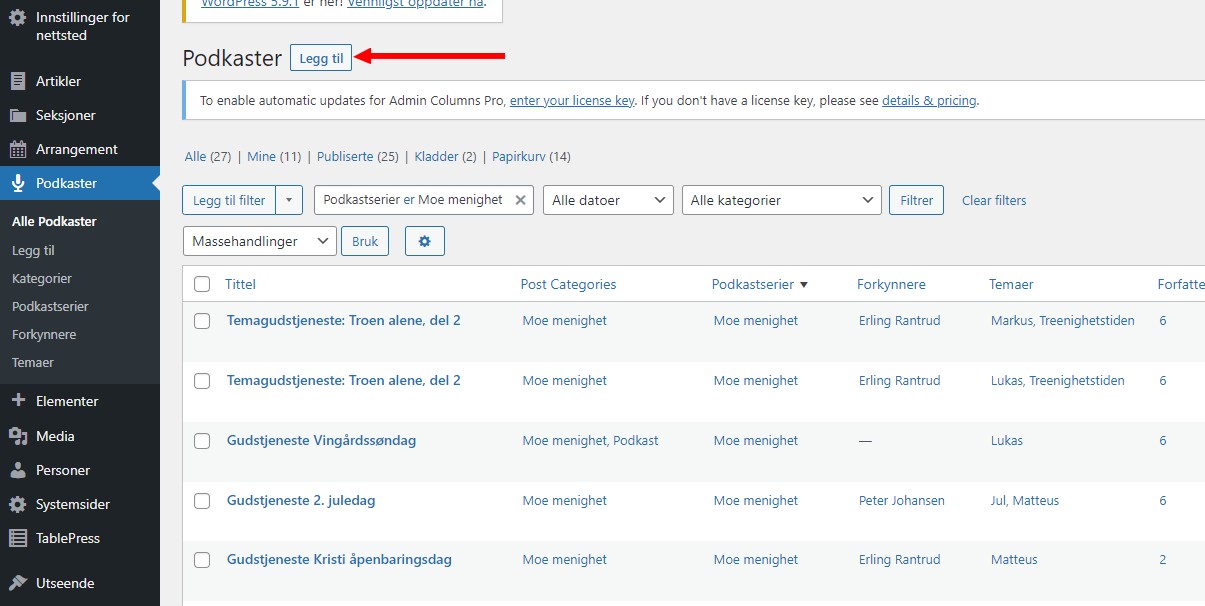Open Papirkurv (14) trash view
This screenshot has width=1205, height=606.
coord(531,157)
